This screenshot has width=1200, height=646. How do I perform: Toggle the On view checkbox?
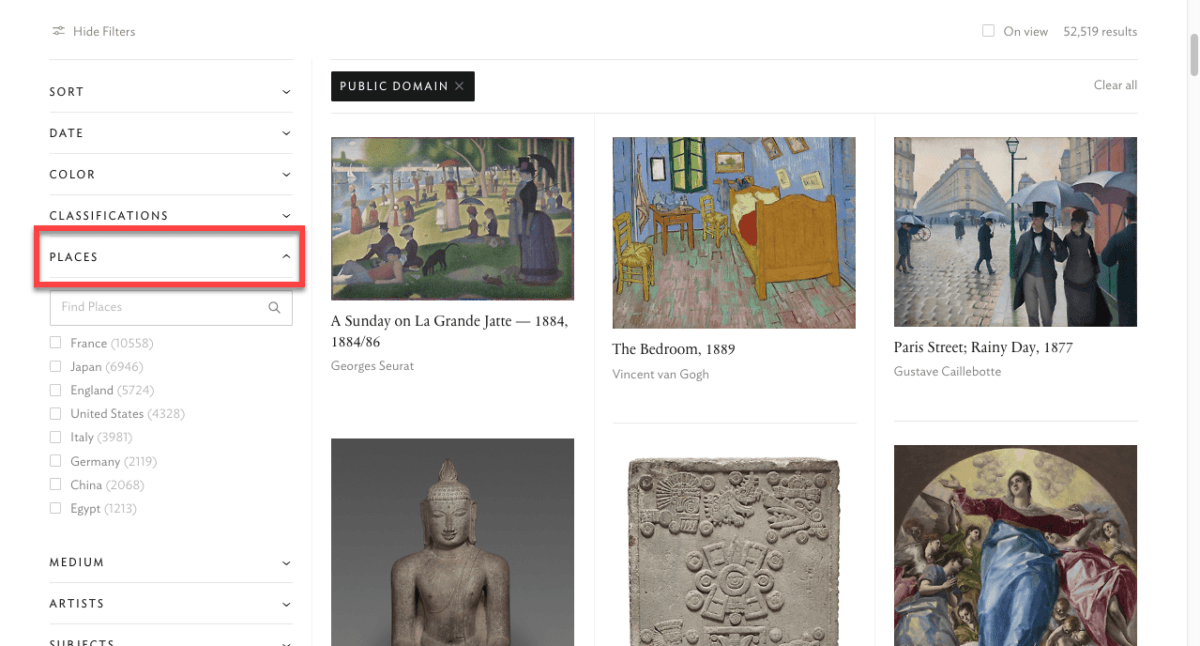click(988, 31)
